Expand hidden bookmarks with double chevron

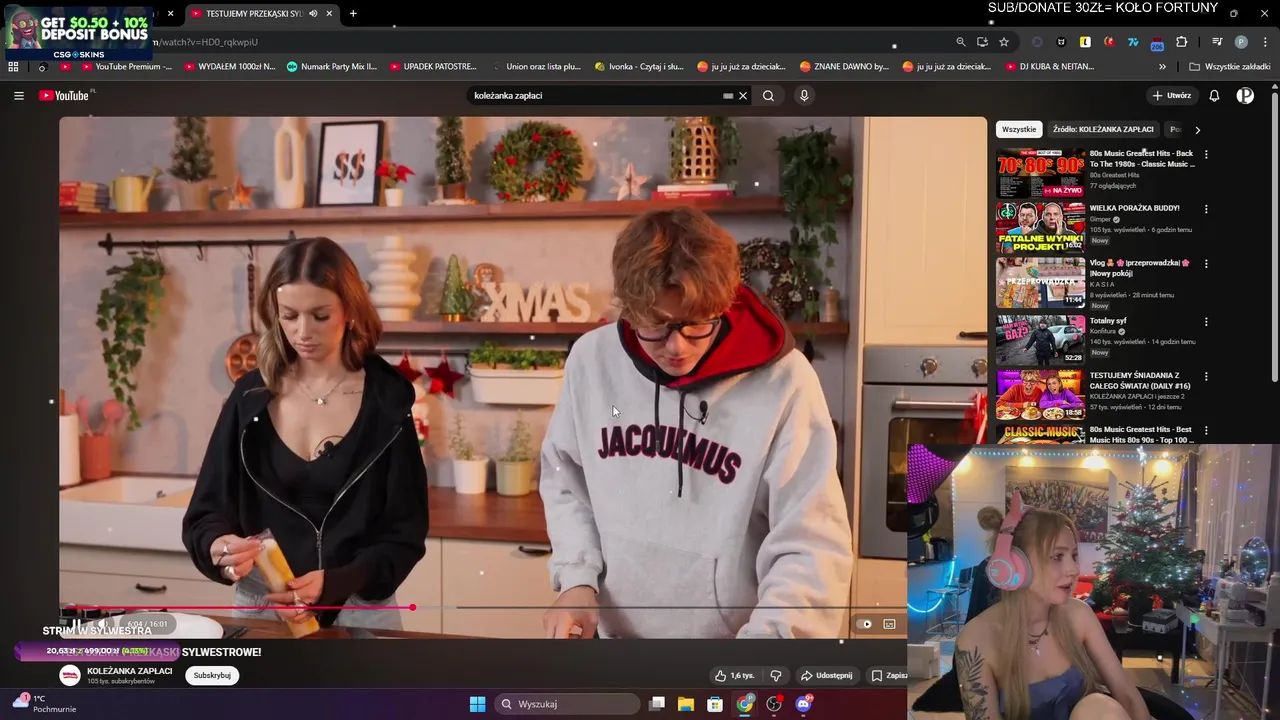tap(1162, 67)
